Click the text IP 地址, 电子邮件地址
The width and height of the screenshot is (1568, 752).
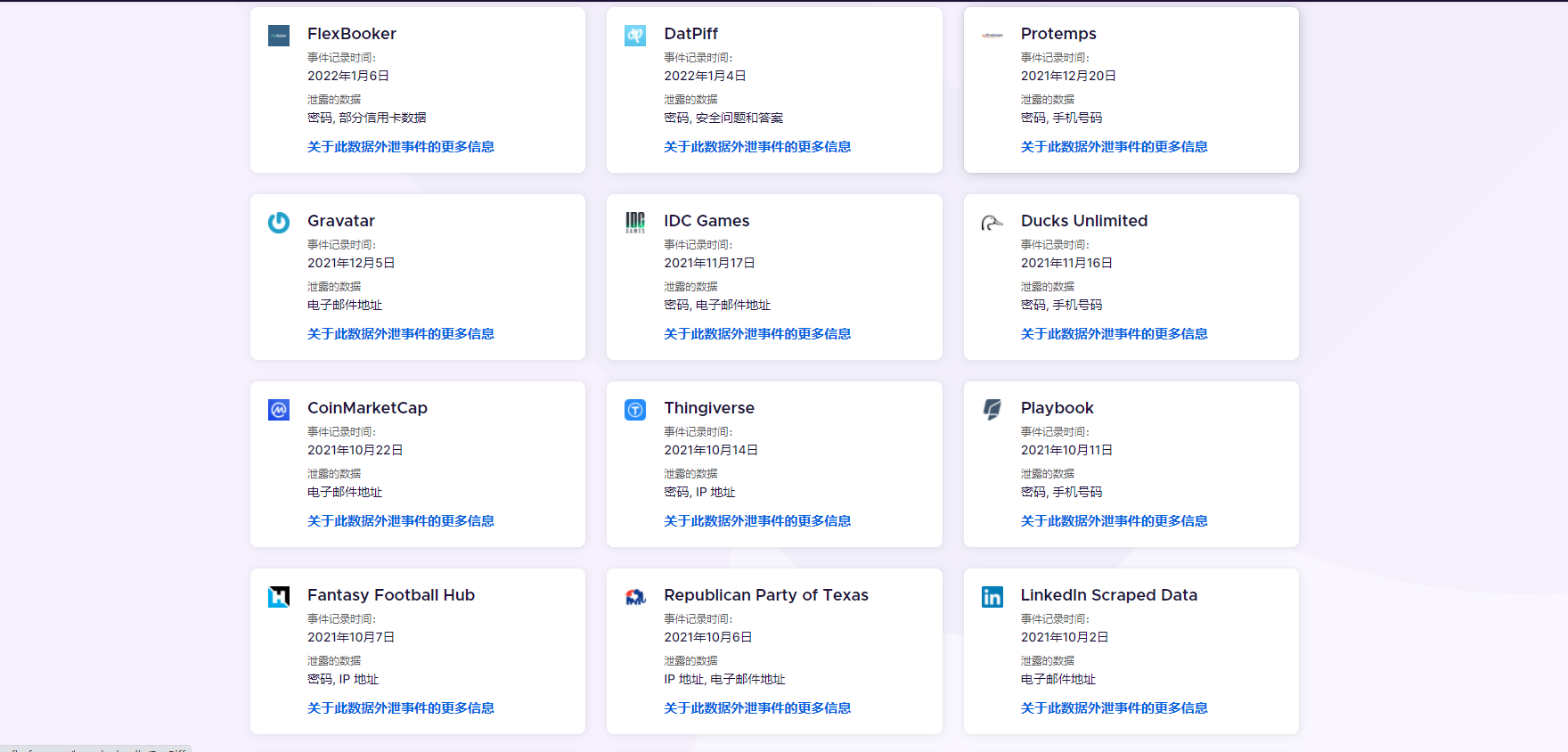click(724, 679)
